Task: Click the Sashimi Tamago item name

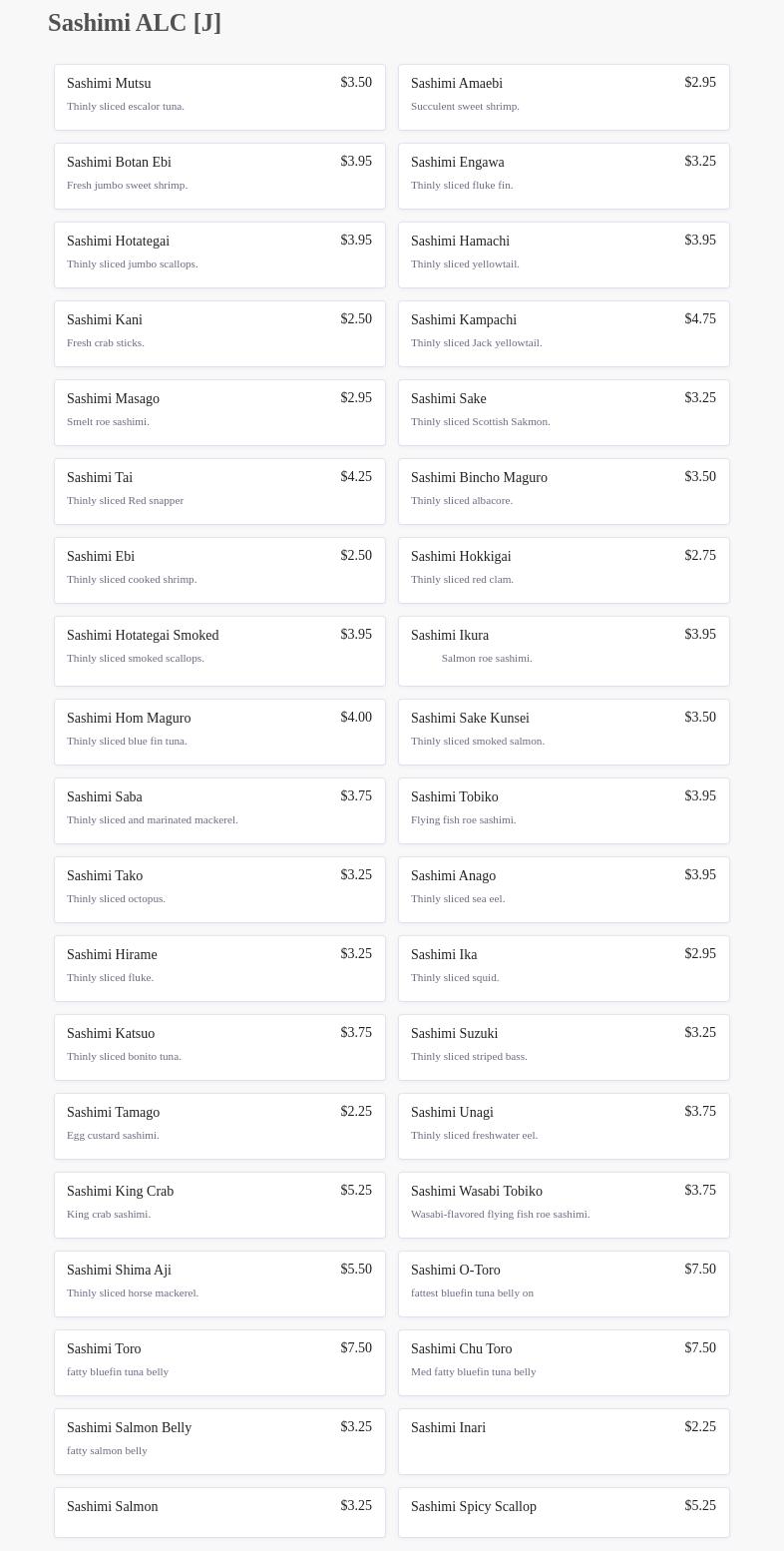Action: [113, 1112]
